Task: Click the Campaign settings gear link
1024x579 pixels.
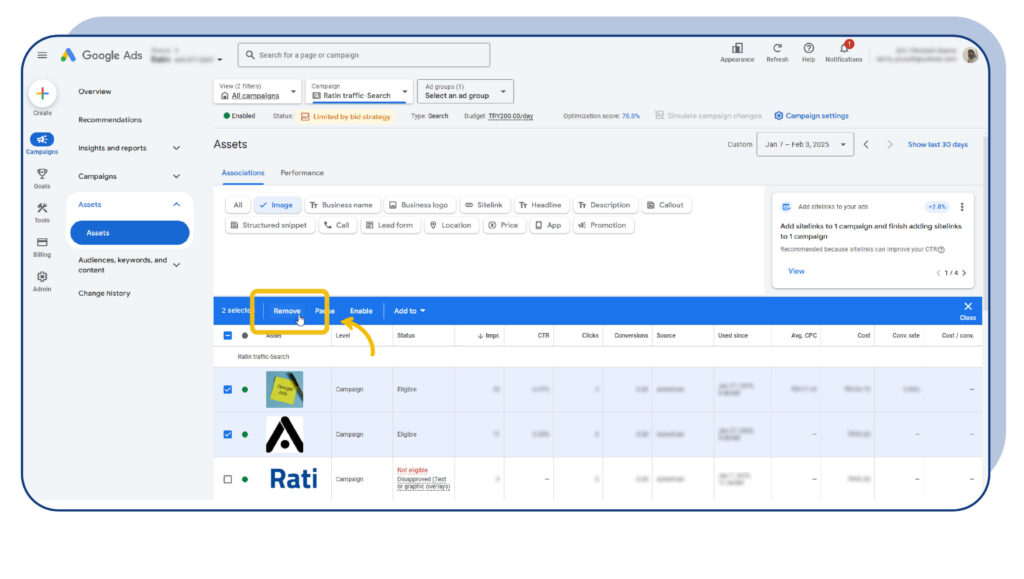Action: pos(811,116)
